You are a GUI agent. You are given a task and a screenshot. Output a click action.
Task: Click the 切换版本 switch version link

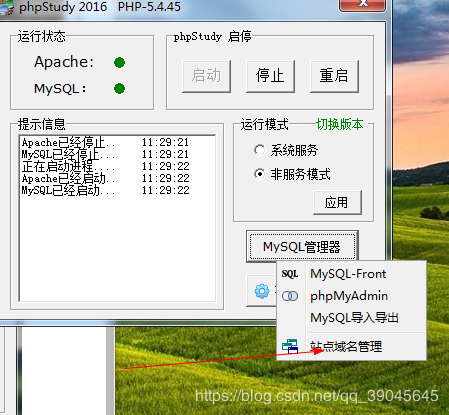coord(340,124)
